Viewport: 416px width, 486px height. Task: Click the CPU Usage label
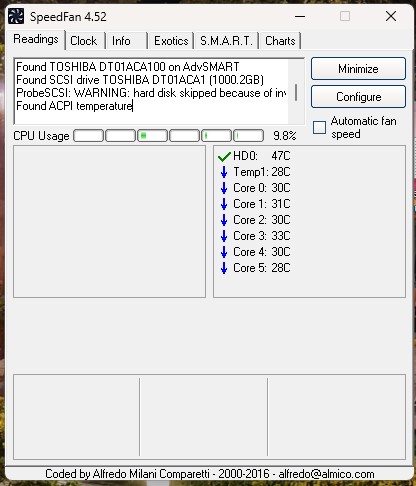(41, 136)
